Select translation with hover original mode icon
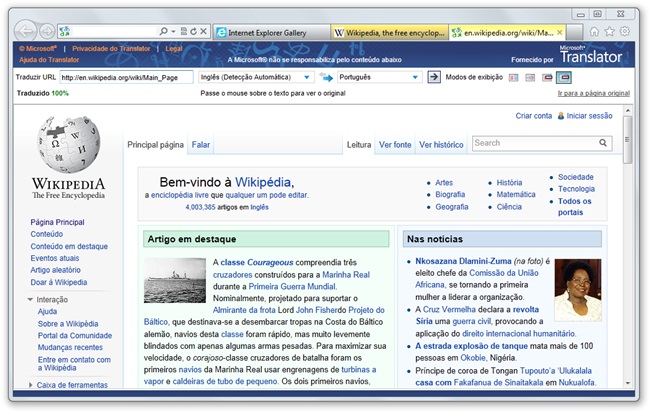Image resolution: width=650 pixels, height=413 pixels. click(564, 78)
